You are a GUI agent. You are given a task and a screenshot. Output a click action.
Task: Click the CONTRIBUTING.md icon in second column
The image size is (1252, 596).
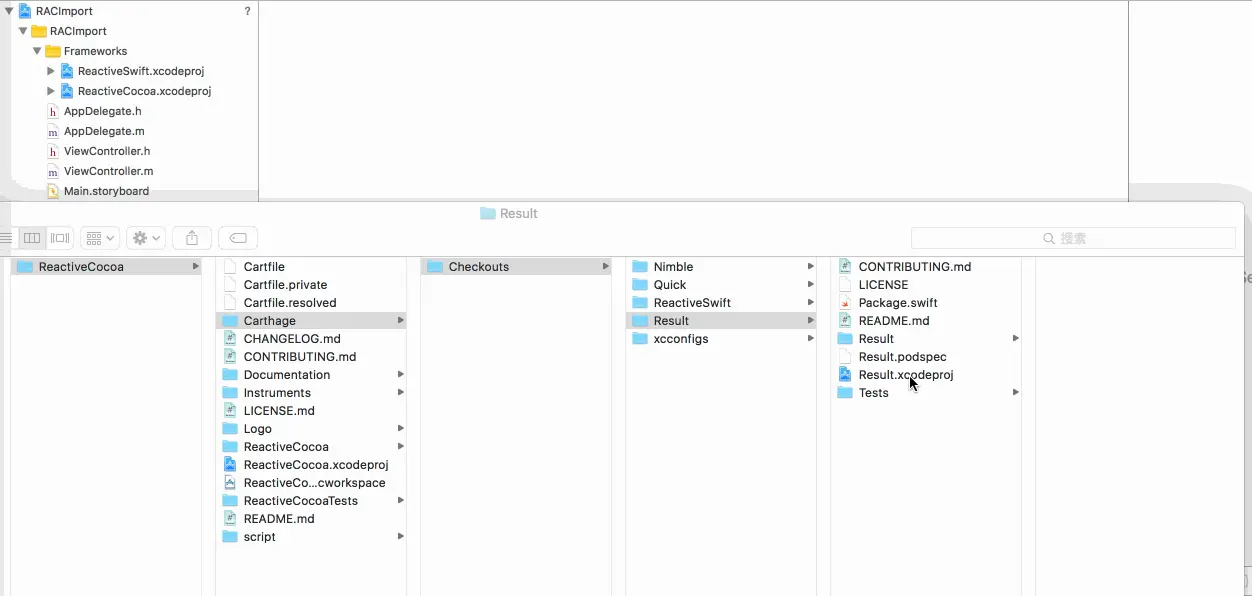point(230,357)
